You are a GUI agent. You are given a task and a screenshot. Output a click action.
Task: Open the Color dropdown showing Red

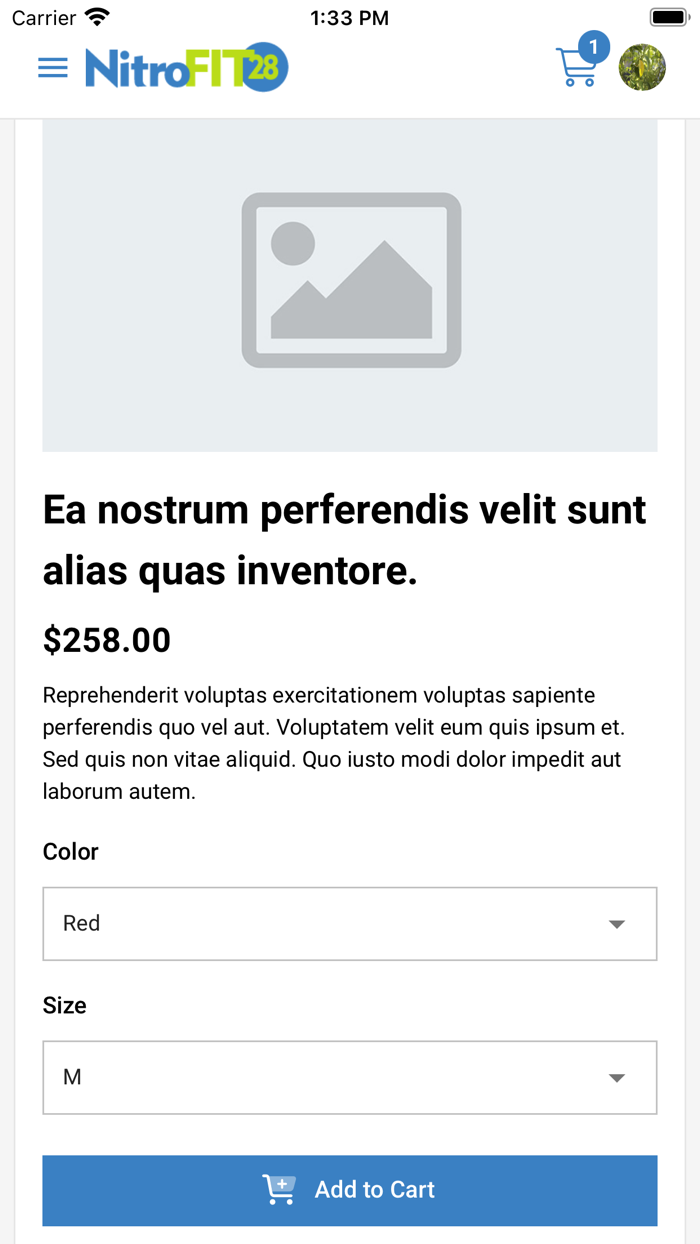350,923
